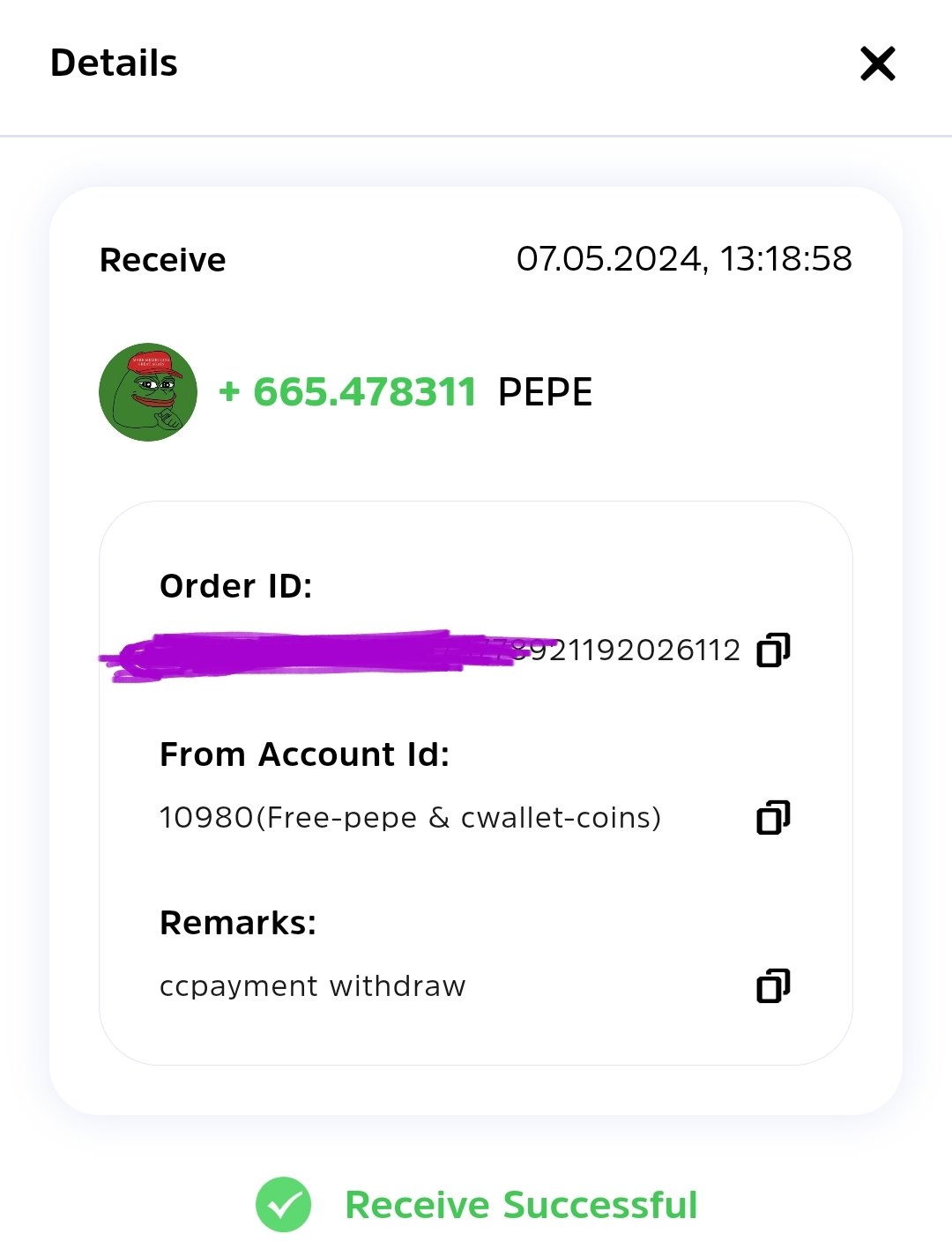The width and height of the screenshot is (952, 1256).
Task: Tap the Details page title
Action: [x=114, y=63]
